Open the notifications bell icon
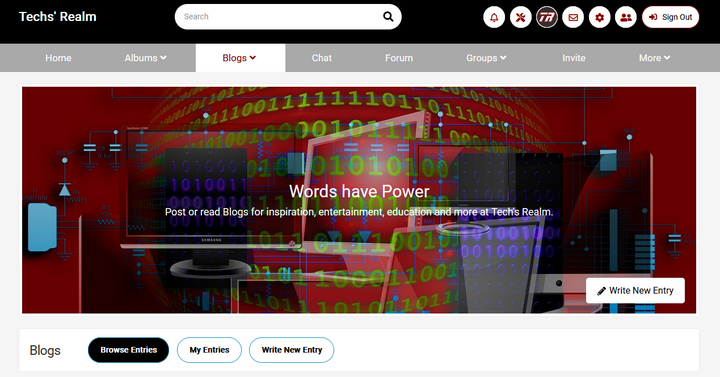Image resolution: width=720 pixels, height=377 pixels. (x=494, y=17)
